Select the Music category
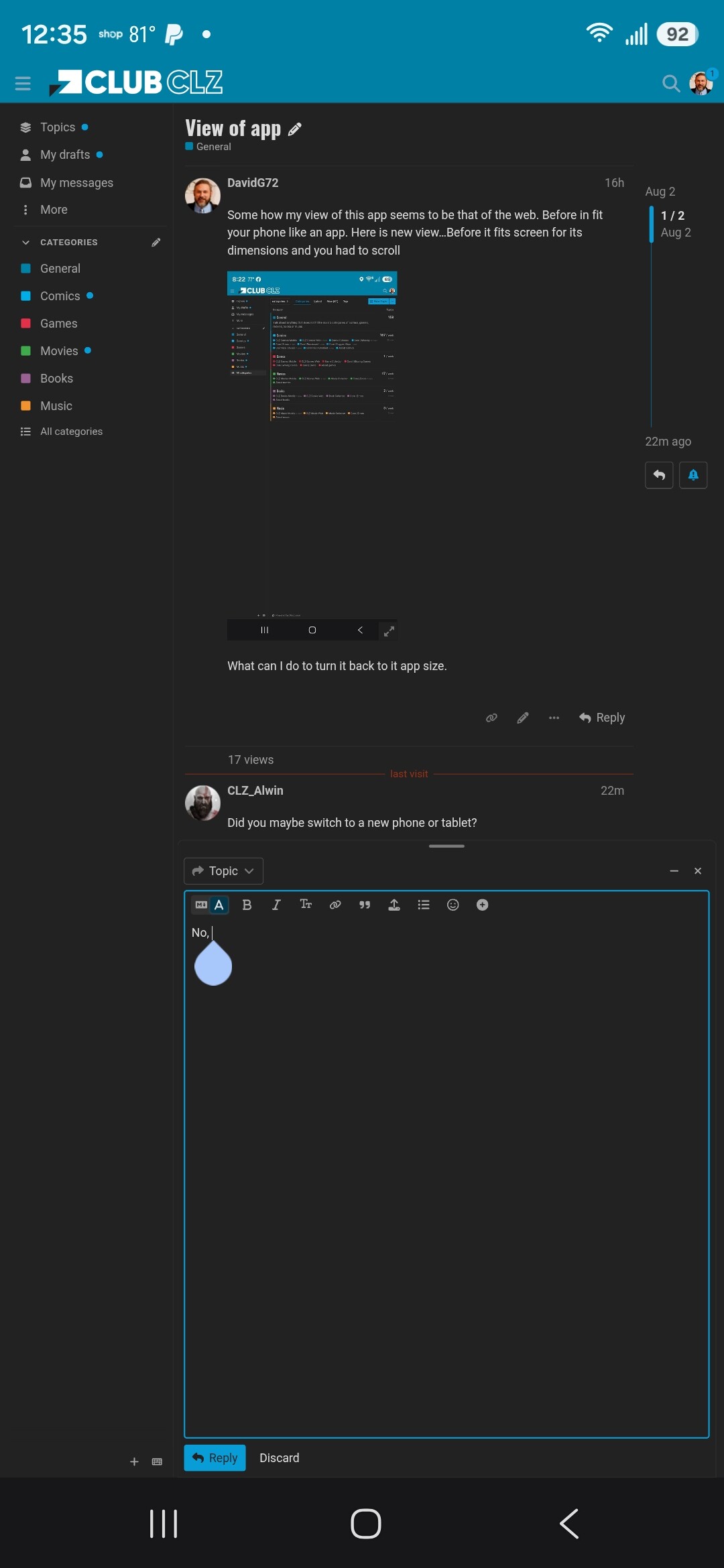The height and width of the screenshot is (1568, 724). (x=56, y=406)
